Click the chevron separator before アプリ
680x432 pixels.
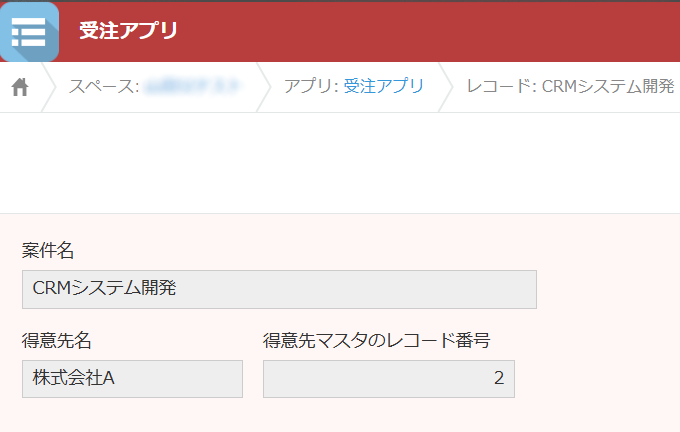pyautogui.click(x=264, y=87)
